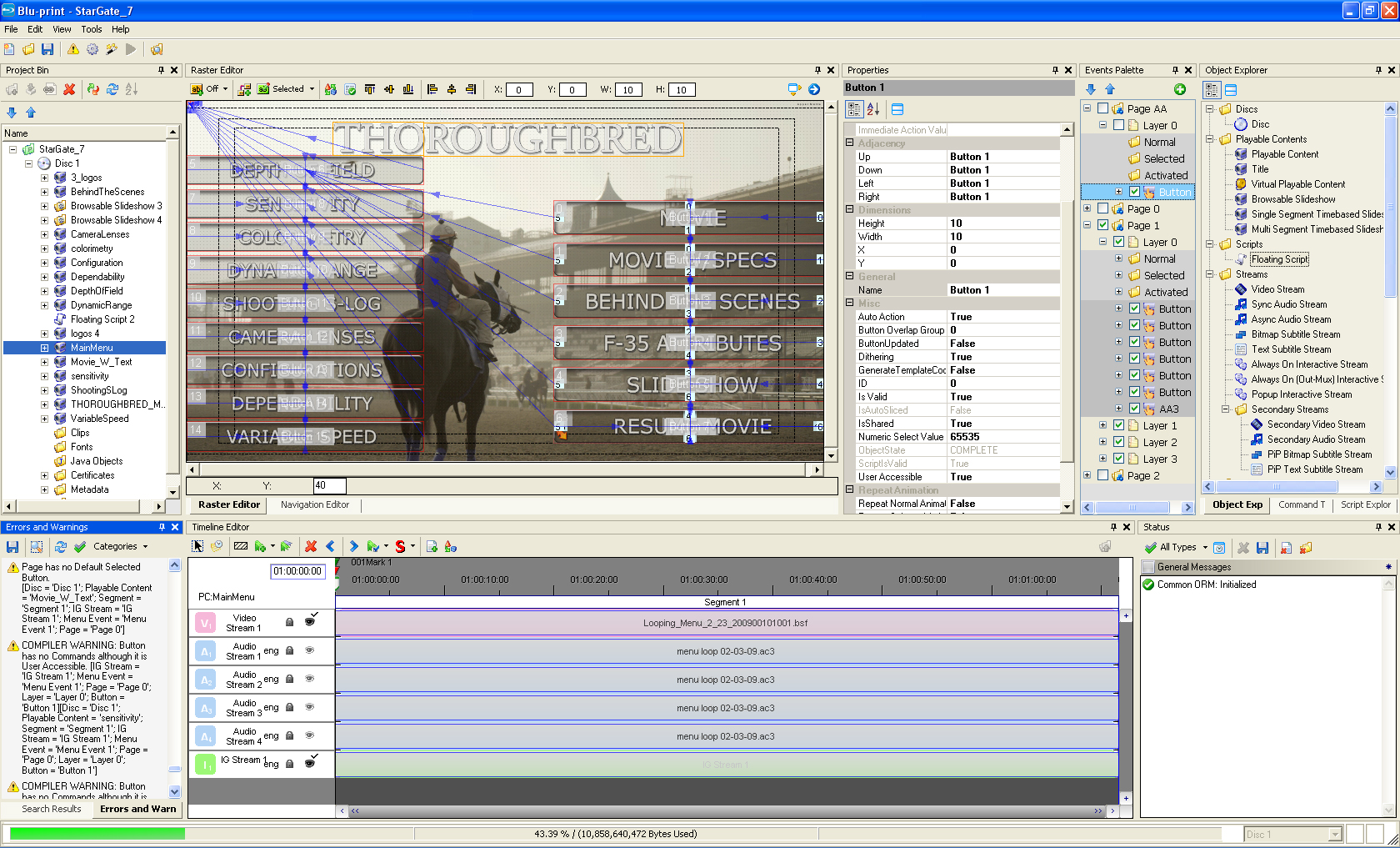Select the ShootingSLog item in Project Bin
1400x848 pixels.
coord(98,390)
